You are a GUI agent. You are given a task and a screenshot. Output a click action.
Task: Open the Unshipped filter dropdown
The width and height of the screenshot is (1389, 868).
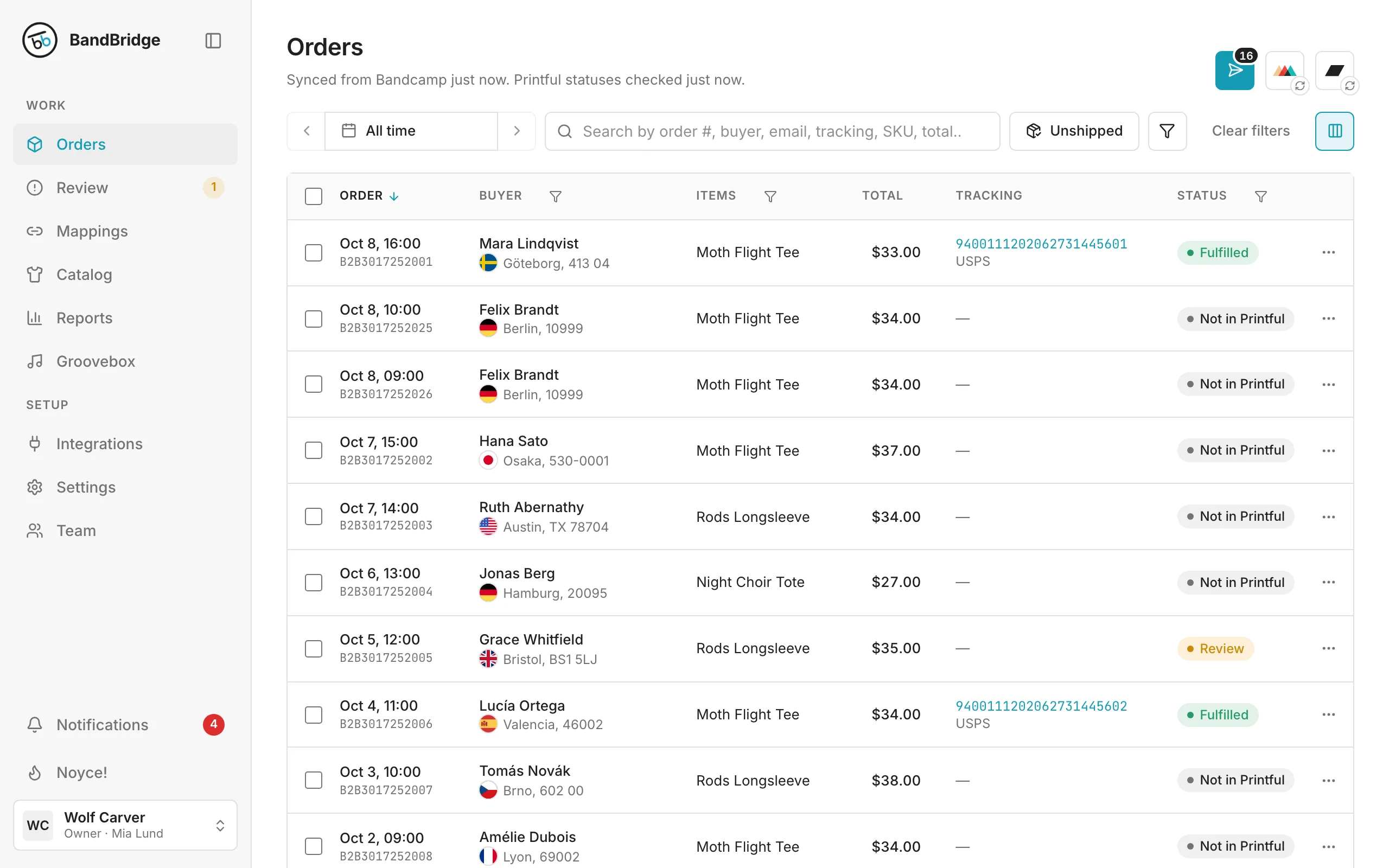click(1074, 131)
